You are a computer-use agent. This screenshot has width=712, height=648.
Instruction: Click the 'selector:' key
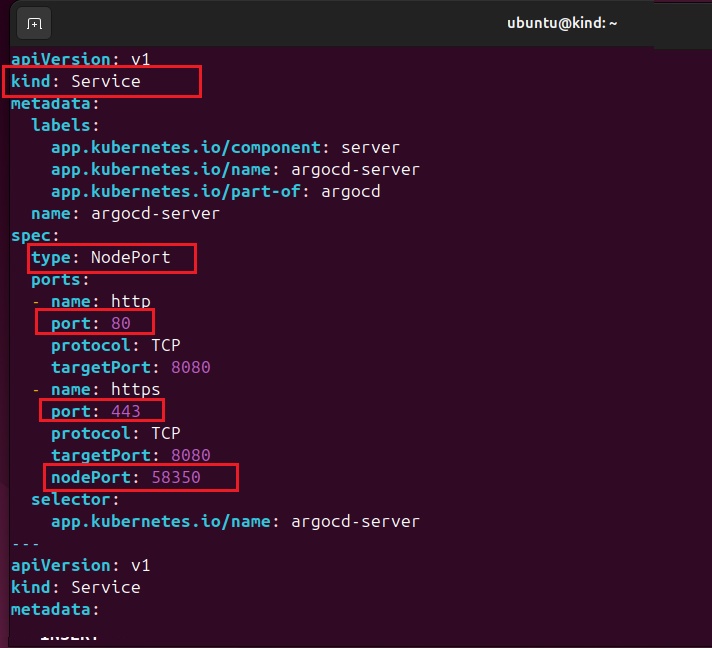(x=75, y=499)
